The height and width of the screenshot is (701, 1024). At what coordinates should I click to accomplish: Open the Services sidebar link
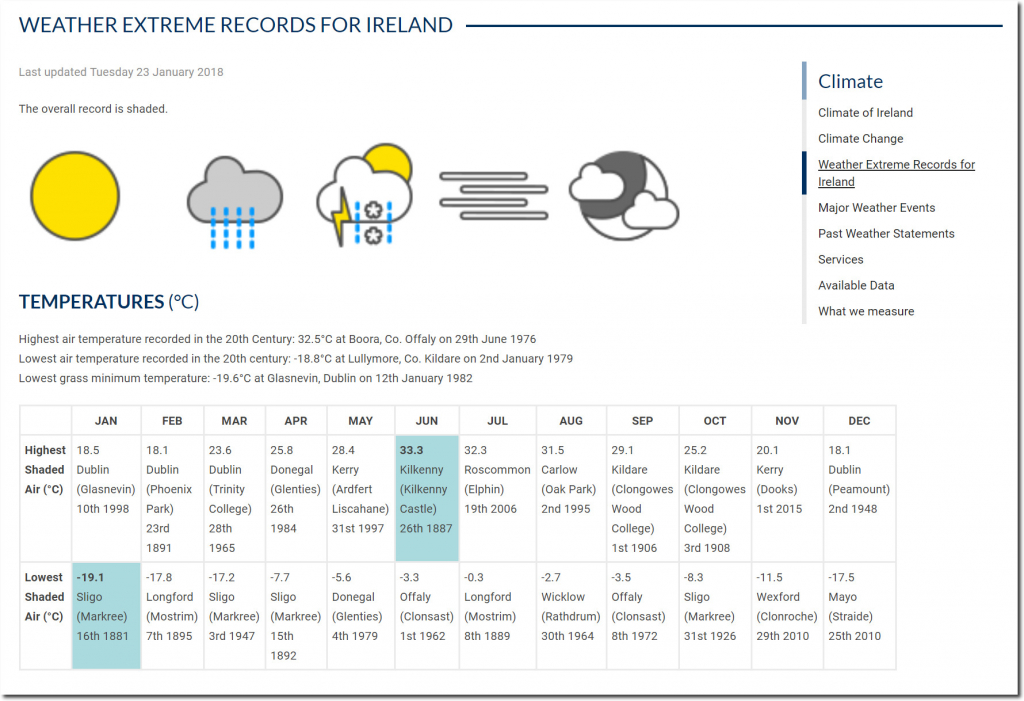point(840,259)
